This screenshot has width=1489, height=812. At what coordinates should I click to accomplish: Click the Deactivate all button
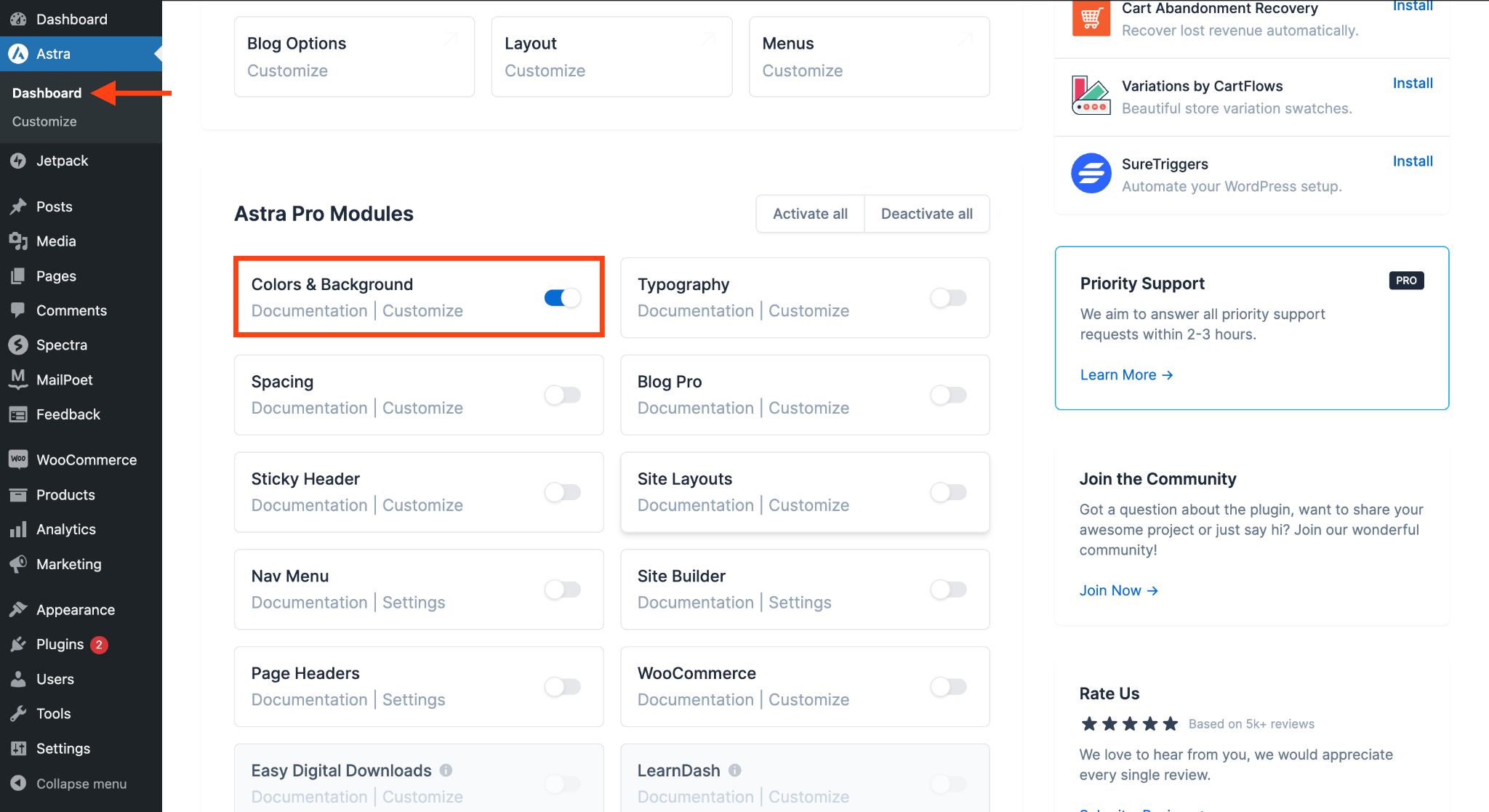[927, 214]
